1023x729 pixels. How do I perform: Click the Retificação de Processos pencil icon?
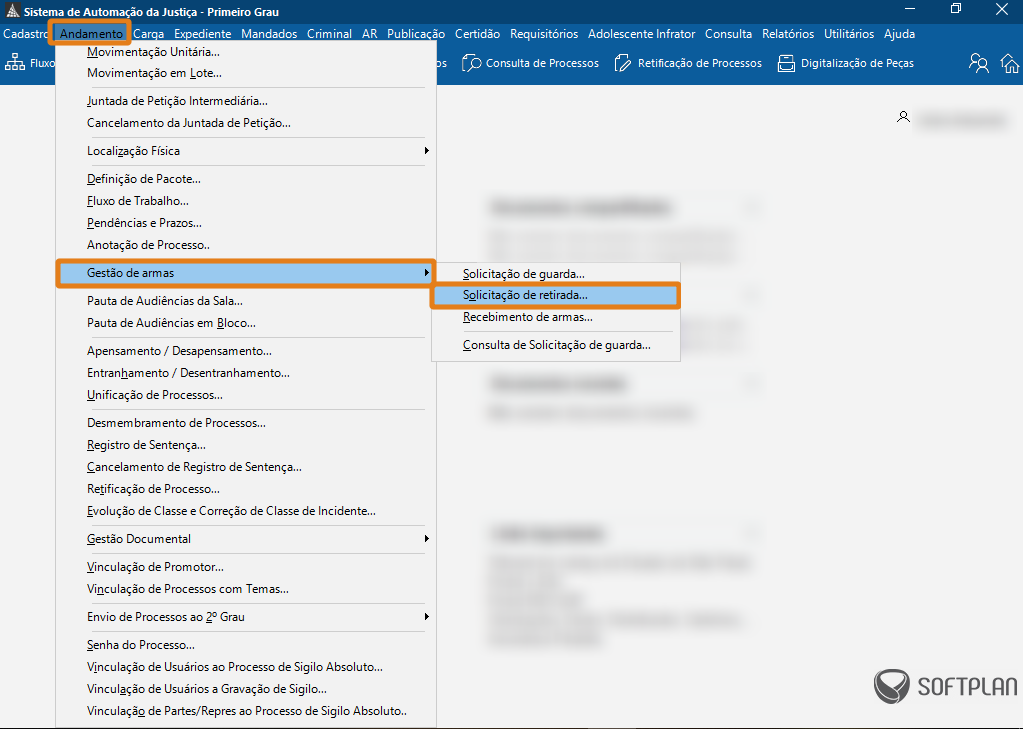[x=623, y=63]
